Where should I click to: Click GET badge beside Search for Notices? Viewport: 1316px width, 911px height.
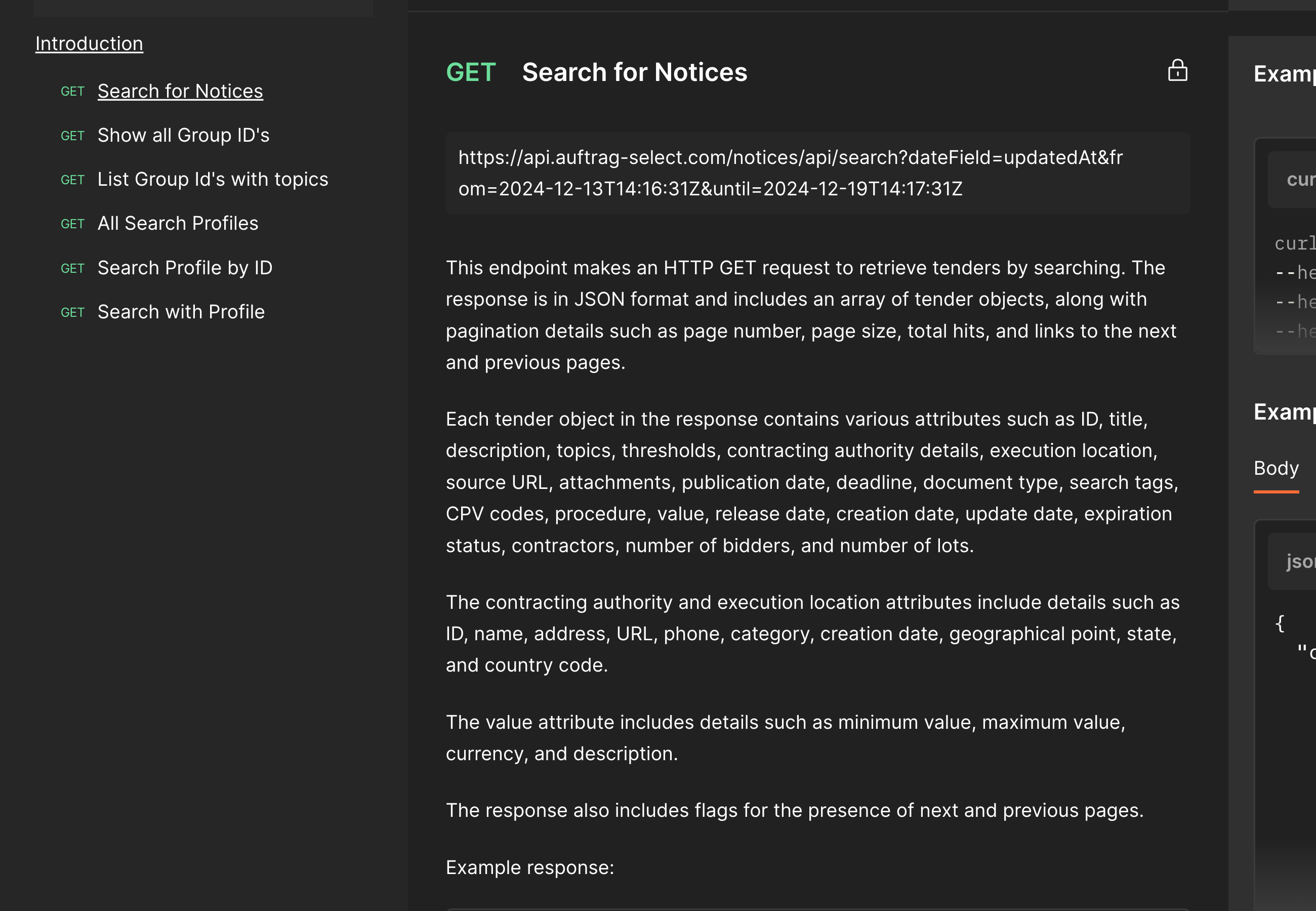(72, 91)
